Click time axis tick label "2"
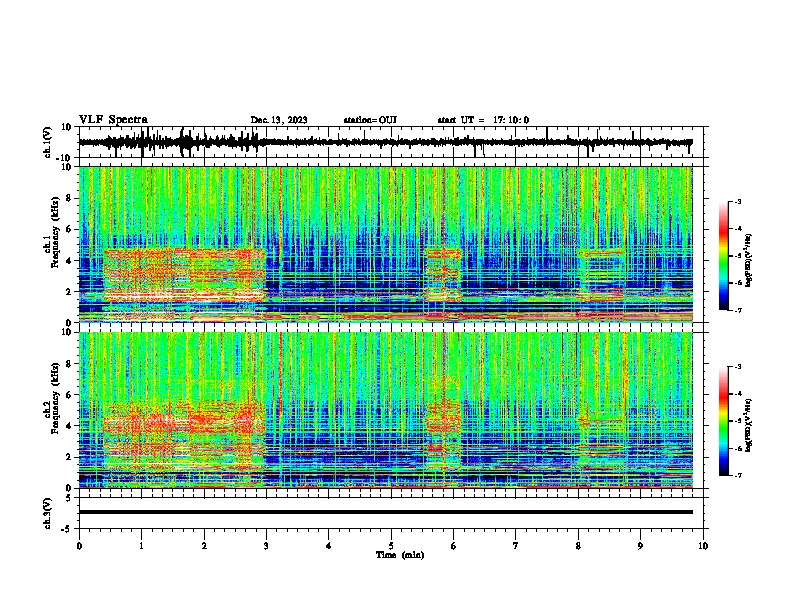 pos(204,546)
